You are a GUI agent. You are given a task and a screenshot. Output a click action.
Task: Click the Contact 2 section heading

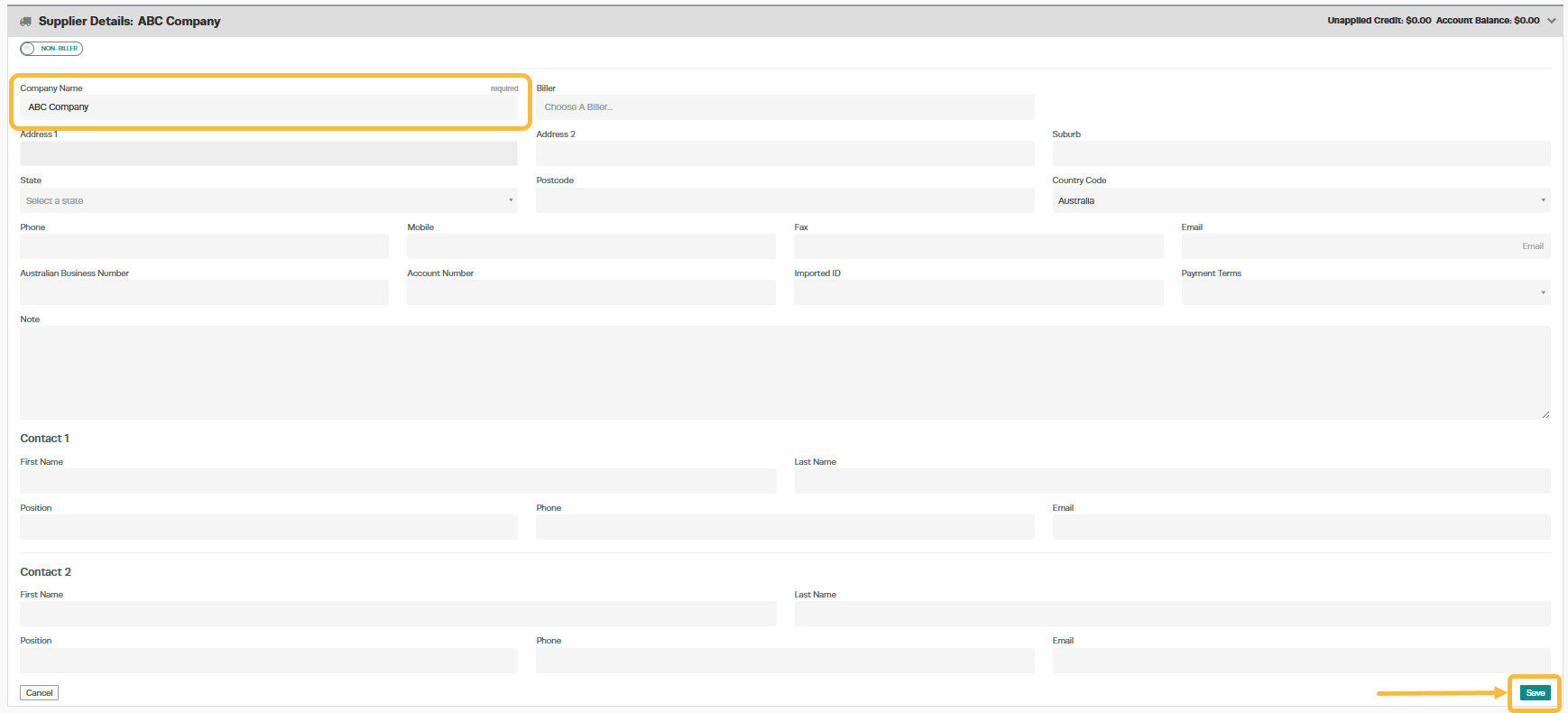45,572
